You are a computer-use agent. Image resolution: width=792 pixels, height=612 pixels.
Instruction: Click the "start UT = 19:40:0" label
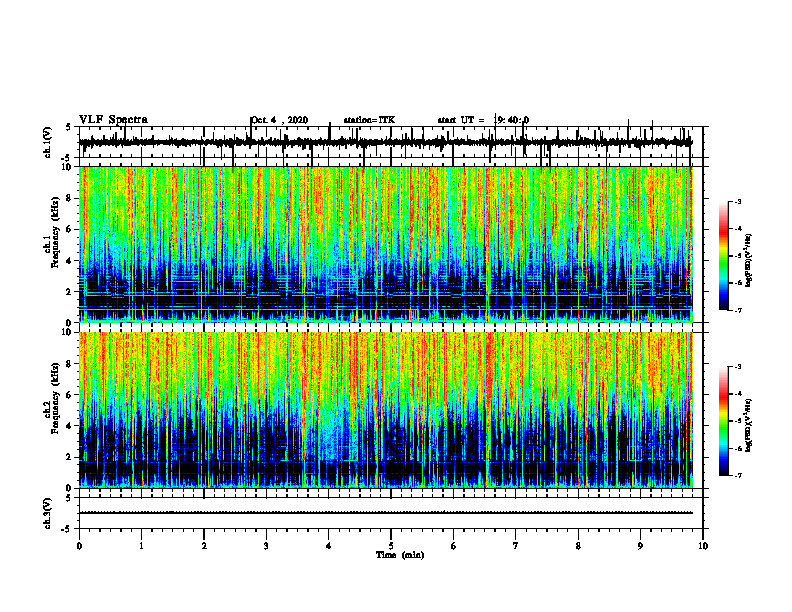483,120
